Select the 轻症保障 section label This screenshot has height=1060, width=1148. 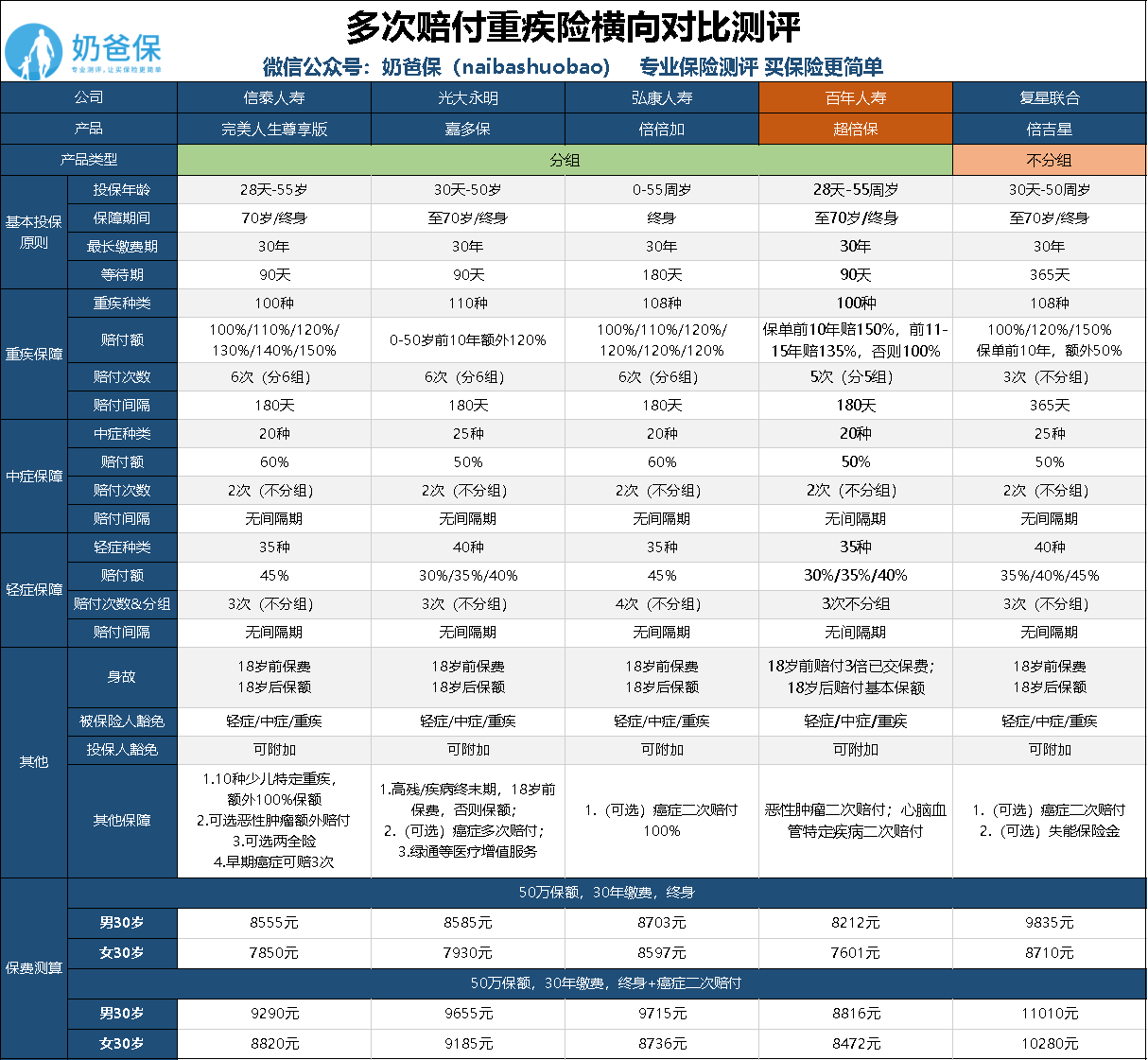click(x=34, y=590)
